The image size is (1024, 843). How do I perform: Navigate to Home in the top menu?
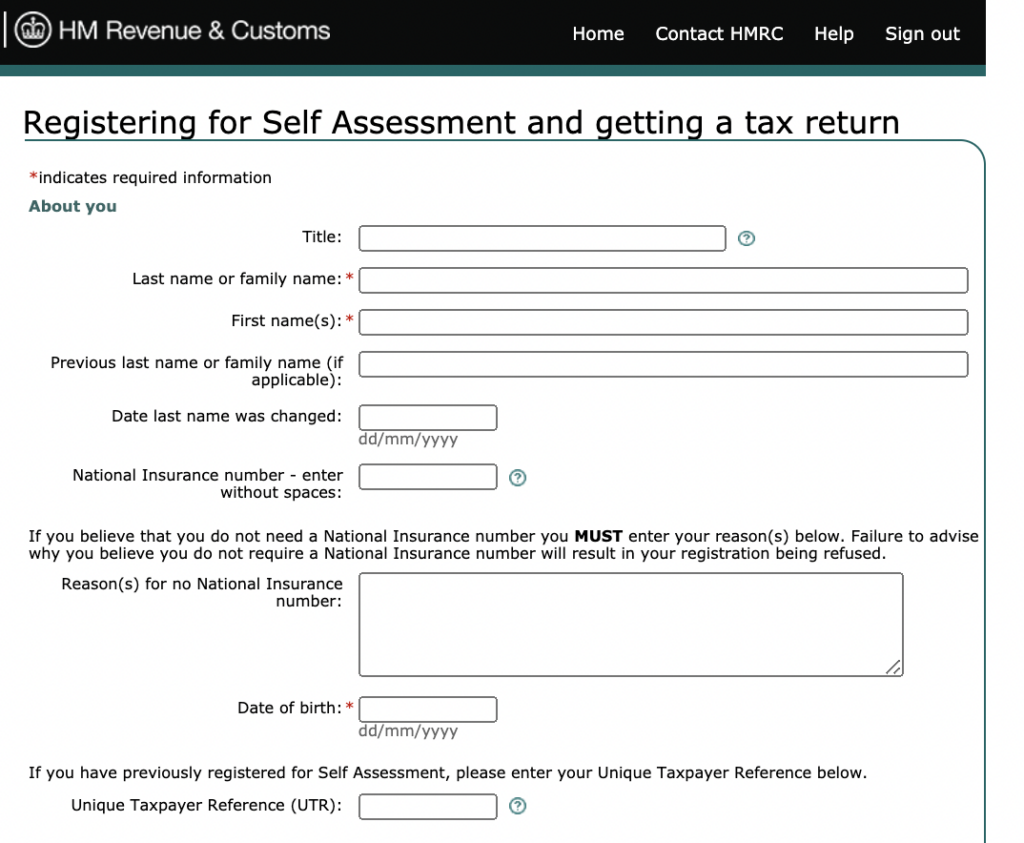coord(597,33)
